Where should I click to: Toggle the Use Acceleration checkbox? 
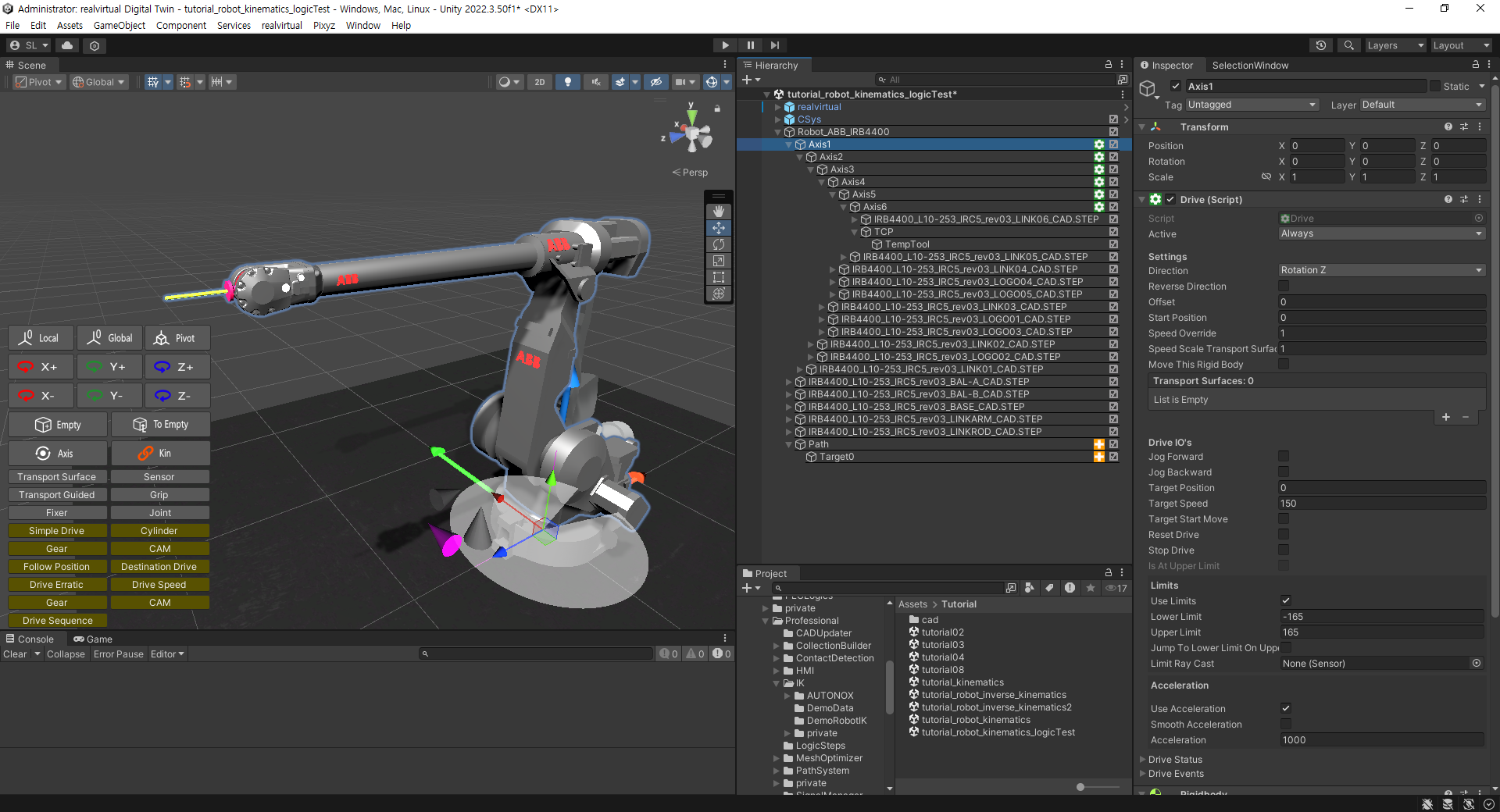click(1286, 708)
